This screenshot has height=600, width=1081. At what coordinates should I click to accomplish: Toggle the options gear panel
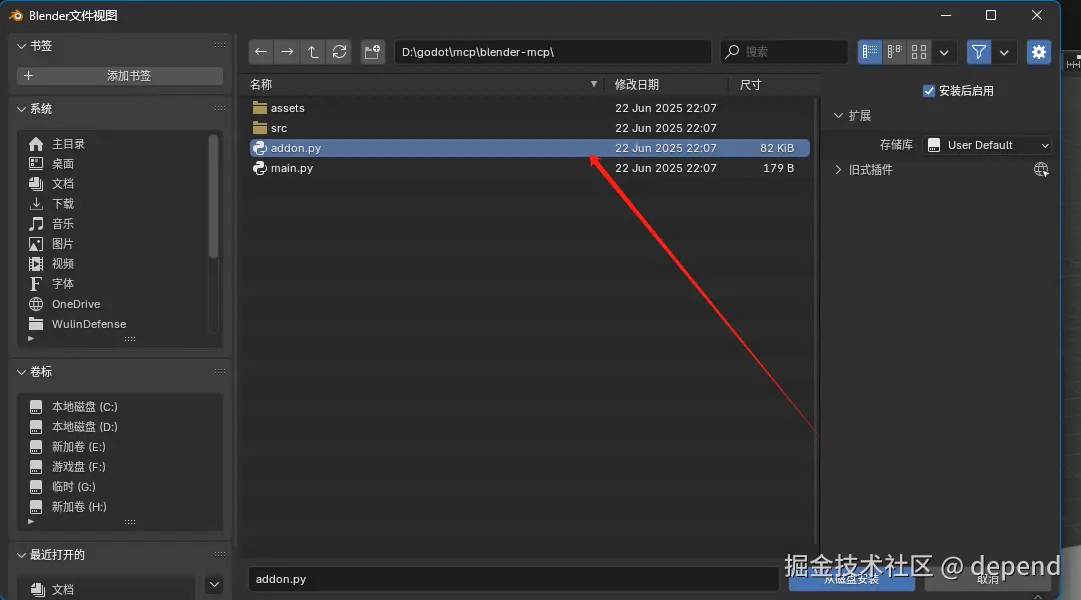(x=1039, y=52)
